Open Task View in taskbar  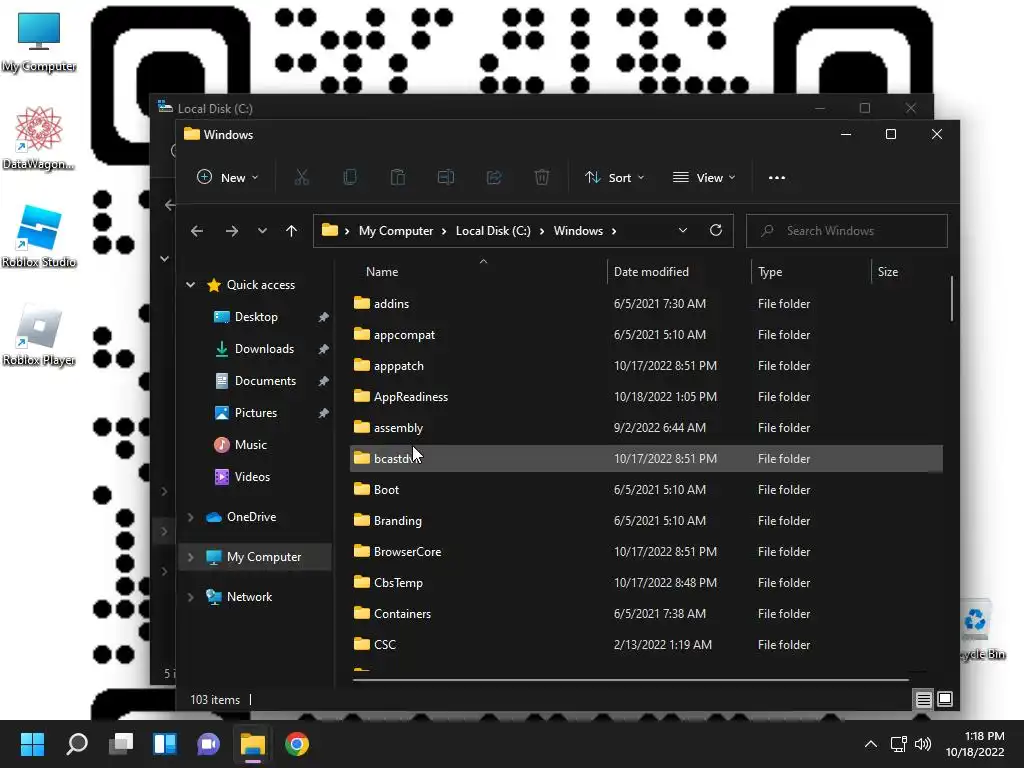pyautogui.click(x=121, y=744)
